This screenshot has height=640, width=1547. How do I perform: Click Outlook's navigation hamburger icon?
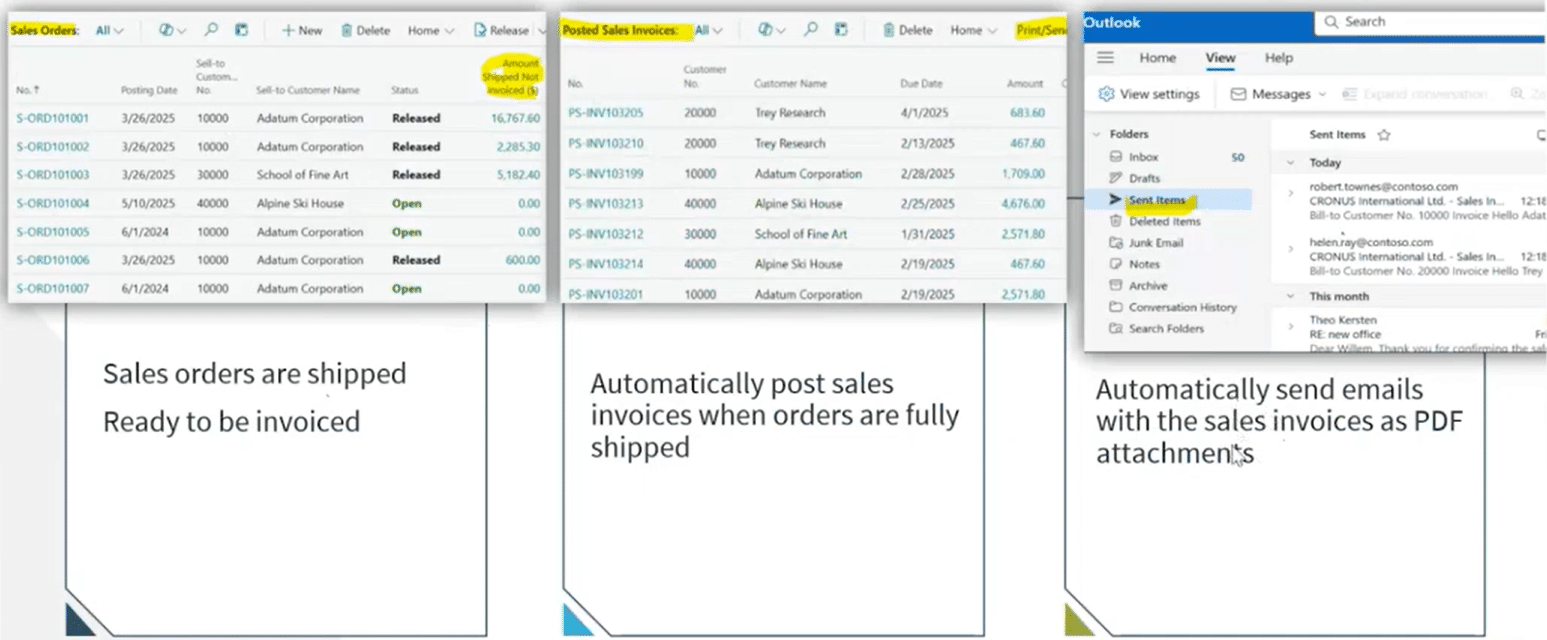1105,57
